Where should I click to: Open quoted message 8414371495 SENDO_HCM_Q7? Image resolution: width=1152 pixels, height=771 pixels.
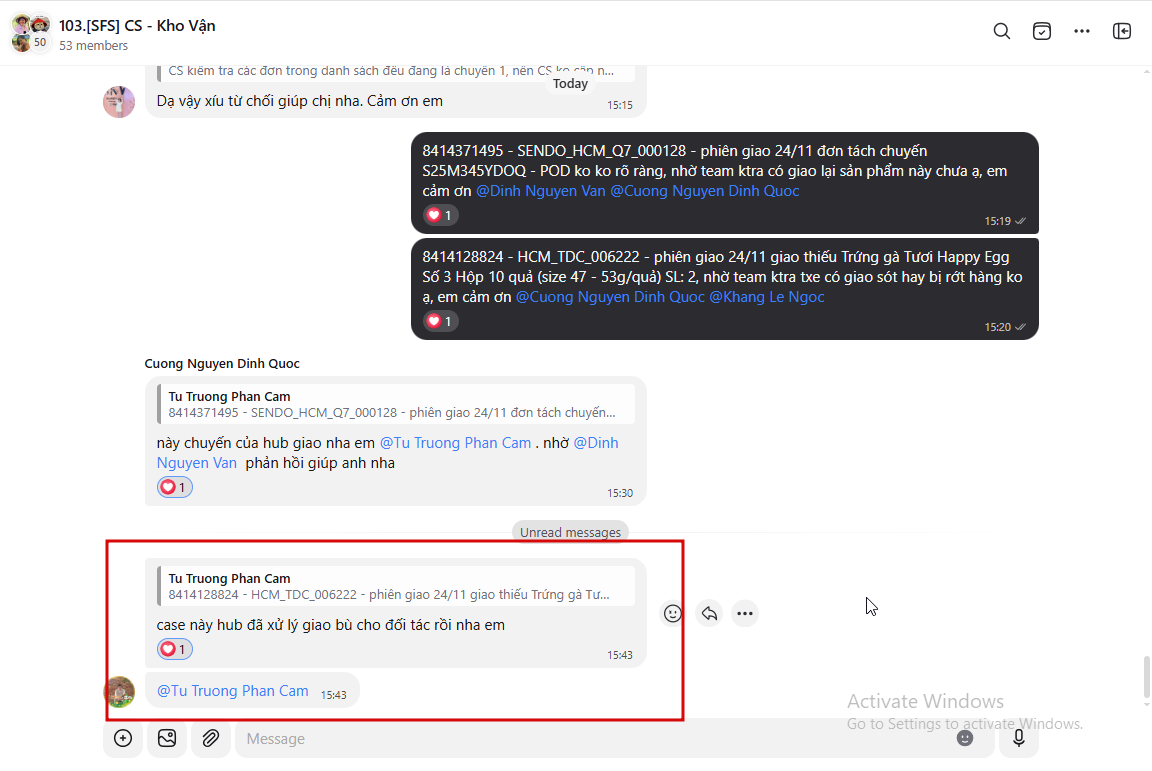(x=396, y=404)
